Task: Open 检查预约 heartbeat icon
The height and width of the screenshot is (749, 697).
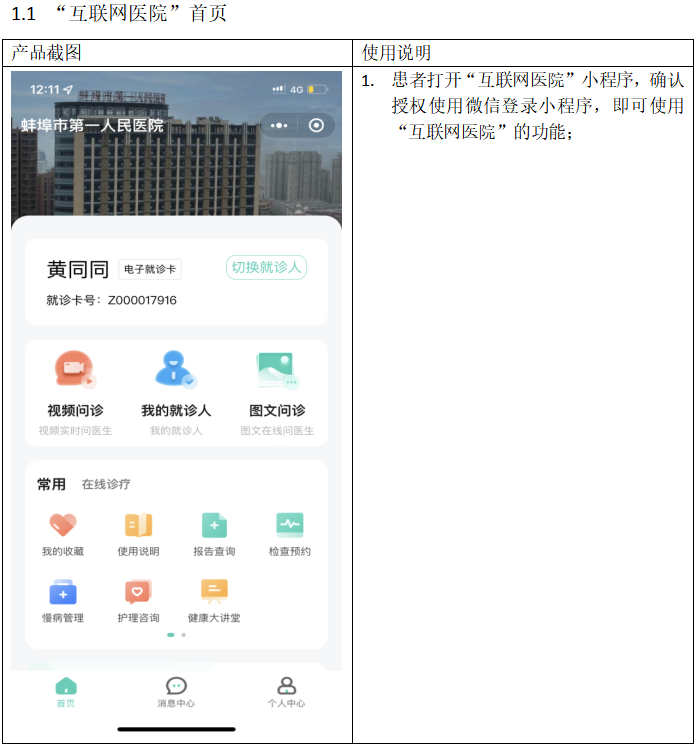Action: pyautogui.click(x=290, y=524)
